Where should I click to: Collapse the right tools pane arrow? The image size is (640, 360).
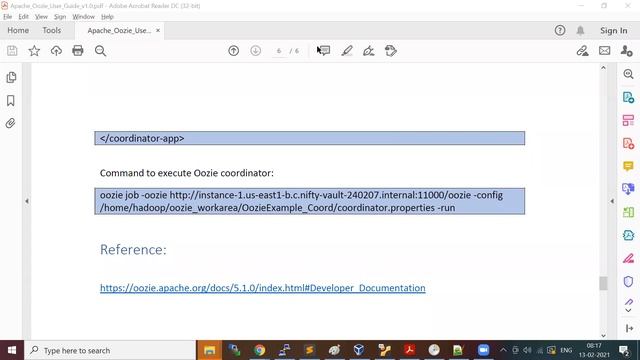(x=612, y=201)
